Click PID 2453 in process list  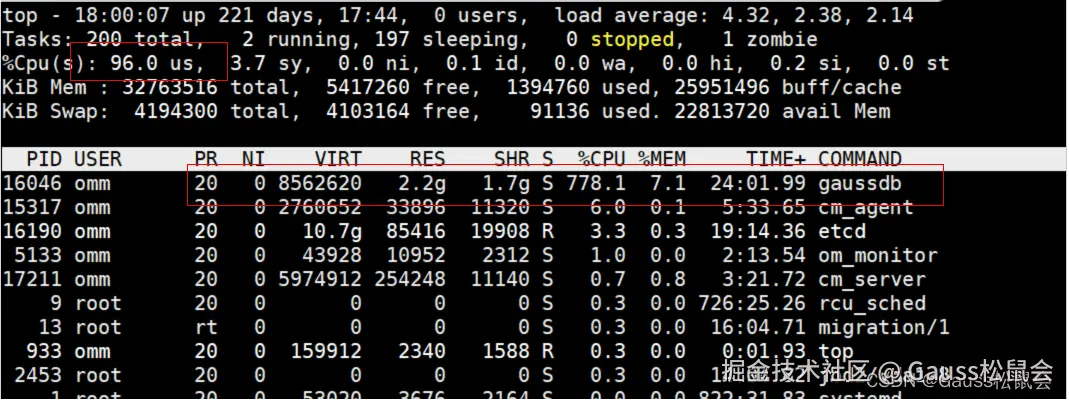(37, 375)
